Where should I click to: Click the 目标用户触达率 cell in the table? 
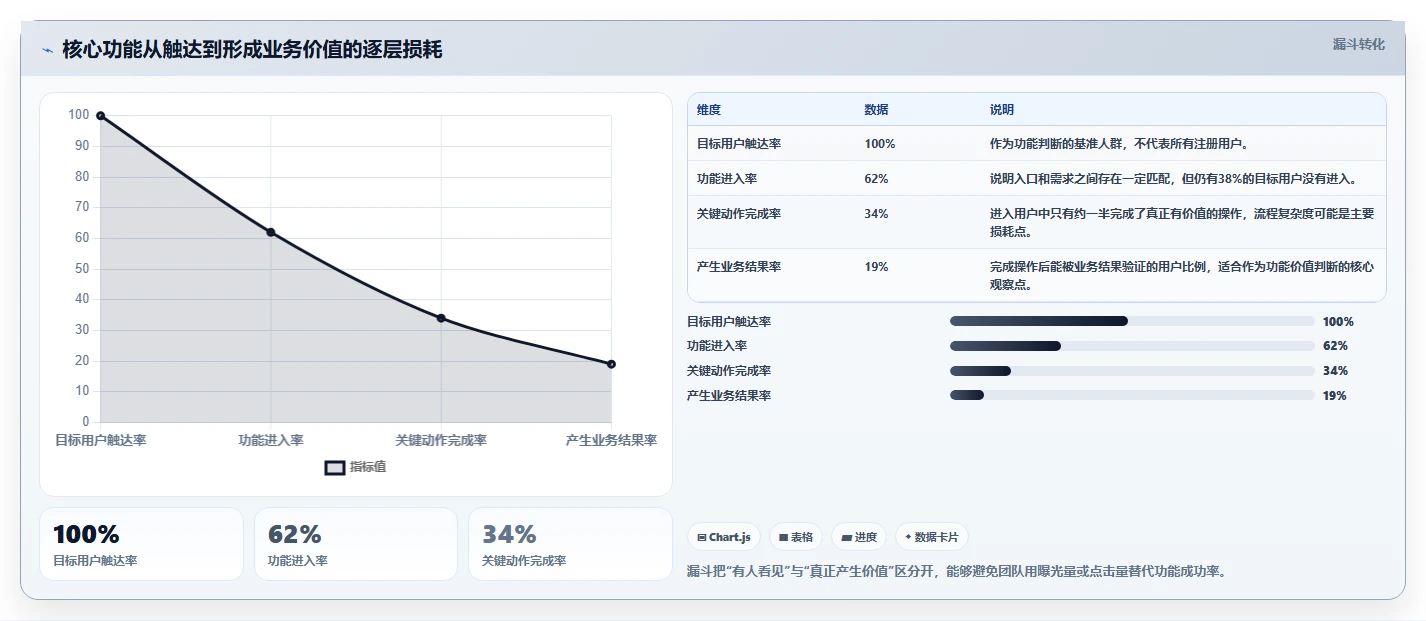click(x=739, y=144)
